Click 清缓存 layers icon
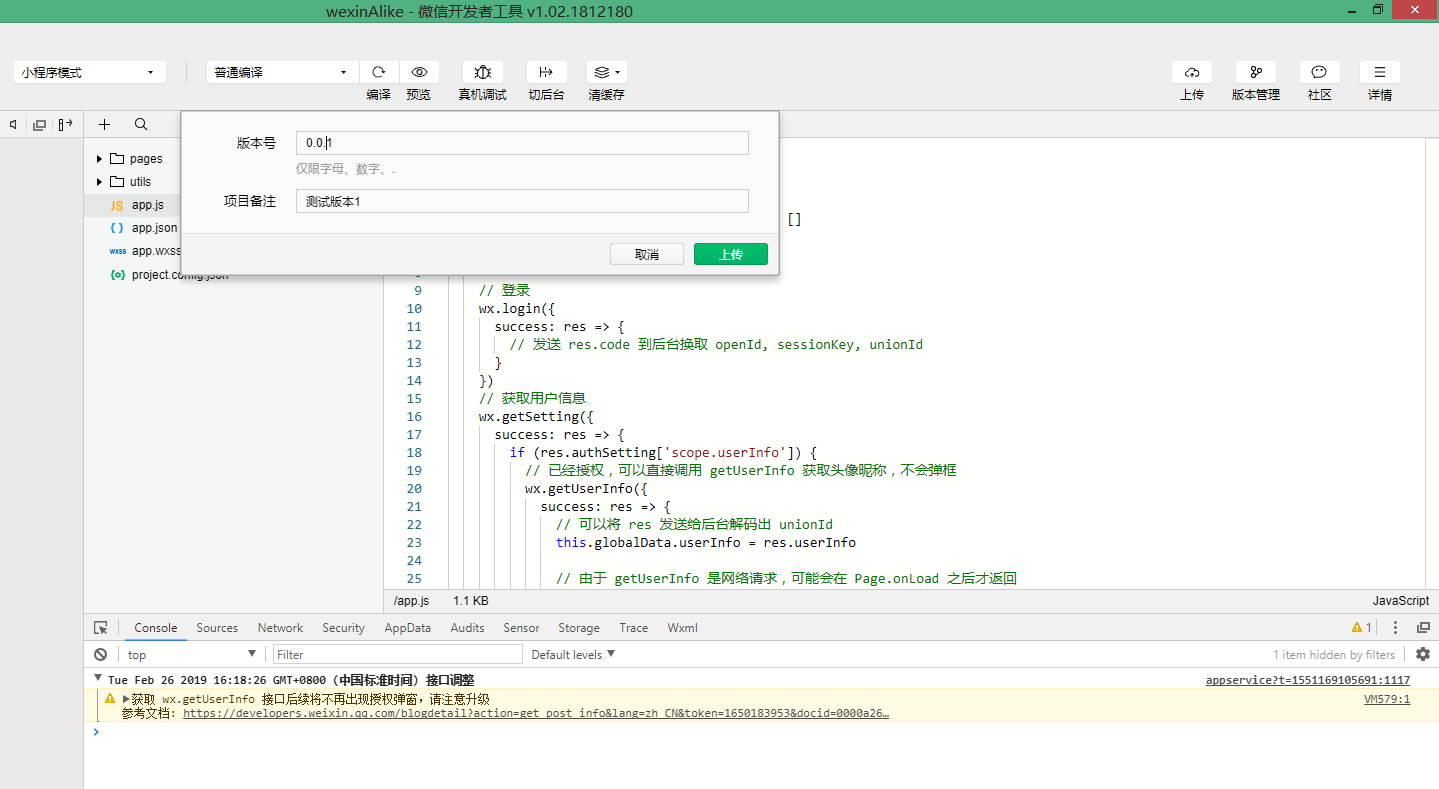The width and height of the screenshot is (1439, 789). [x=607, y=72]
